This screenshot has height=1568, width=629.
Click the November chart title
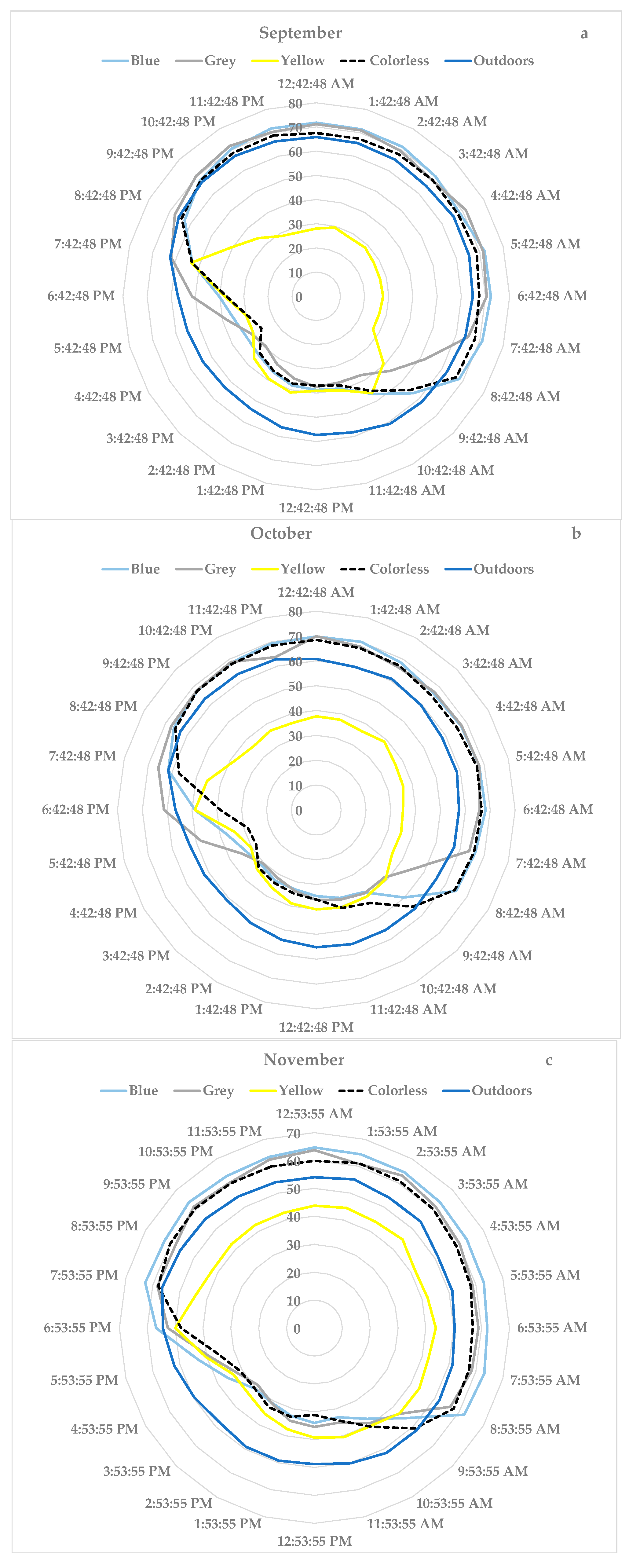click(304, 1060)
